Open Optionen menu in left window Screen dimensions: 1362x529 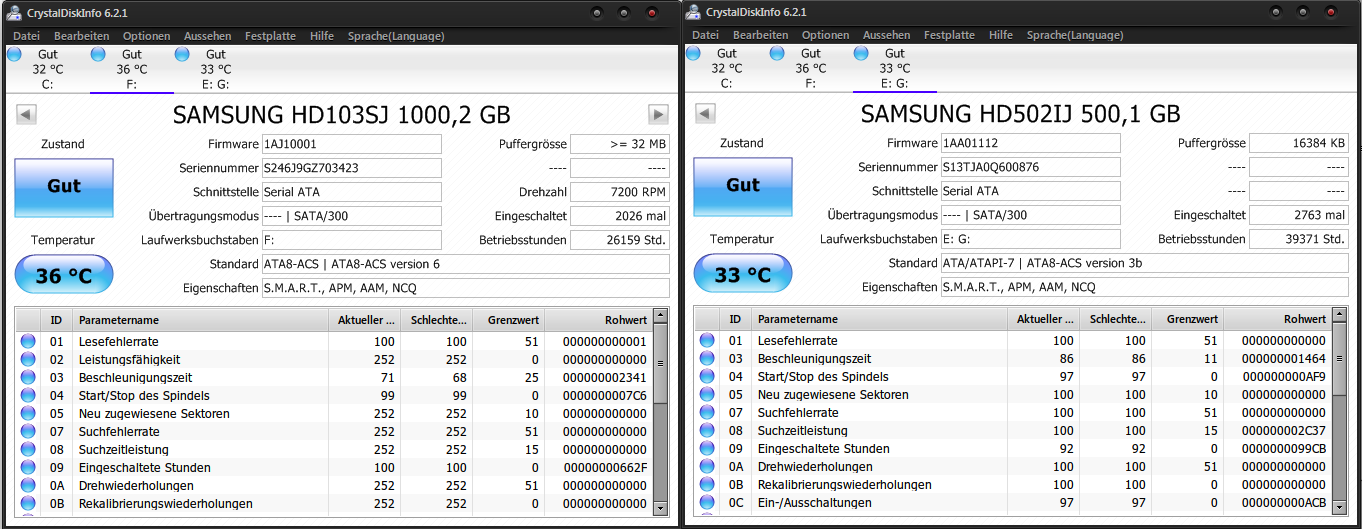coord(147,36)
